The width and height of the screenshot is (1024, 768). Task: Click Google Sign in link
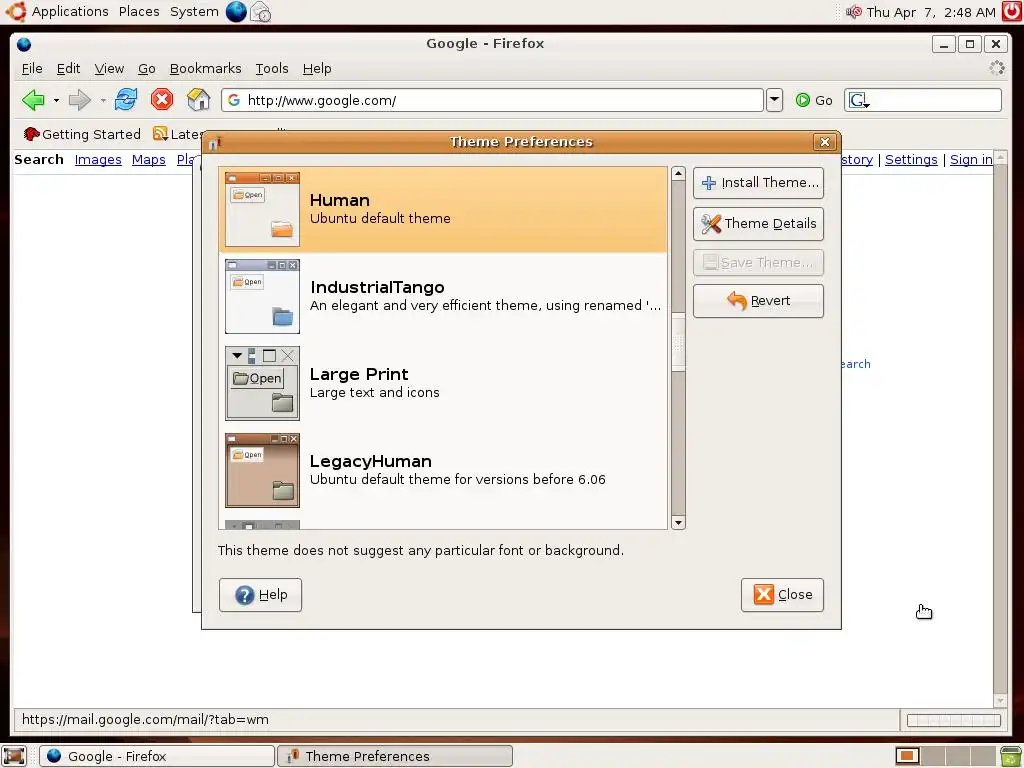[x=971, y=160]
